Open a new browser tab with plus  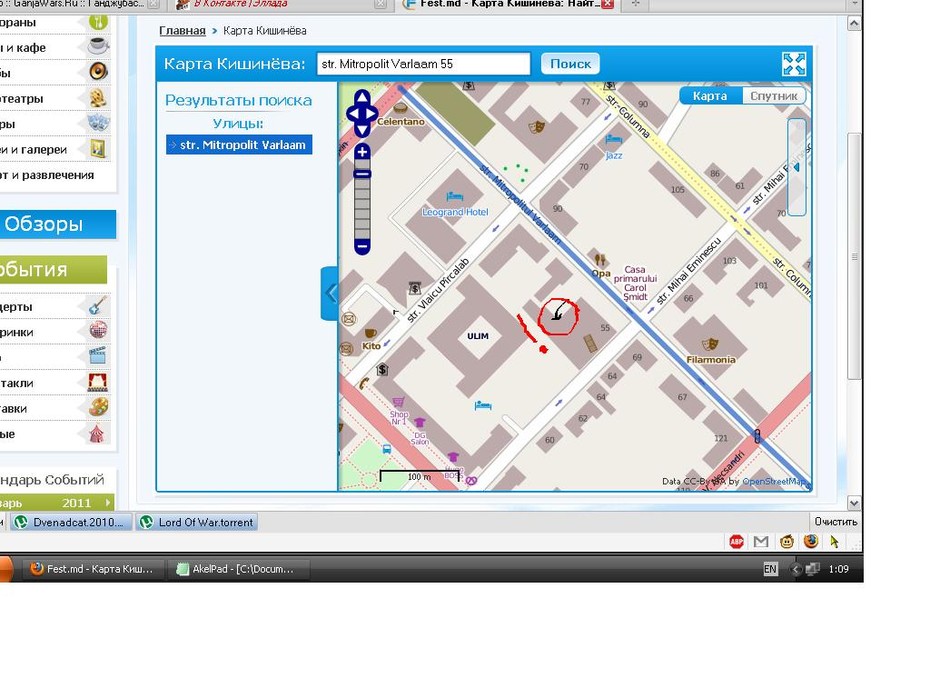tap(635, 4)
